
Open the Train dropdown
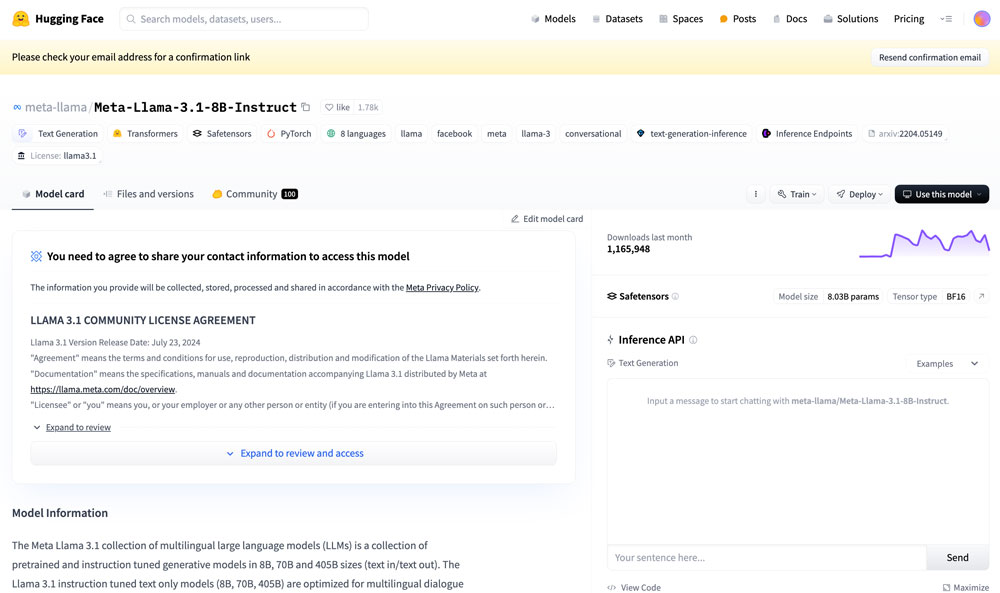pos(797,194)
